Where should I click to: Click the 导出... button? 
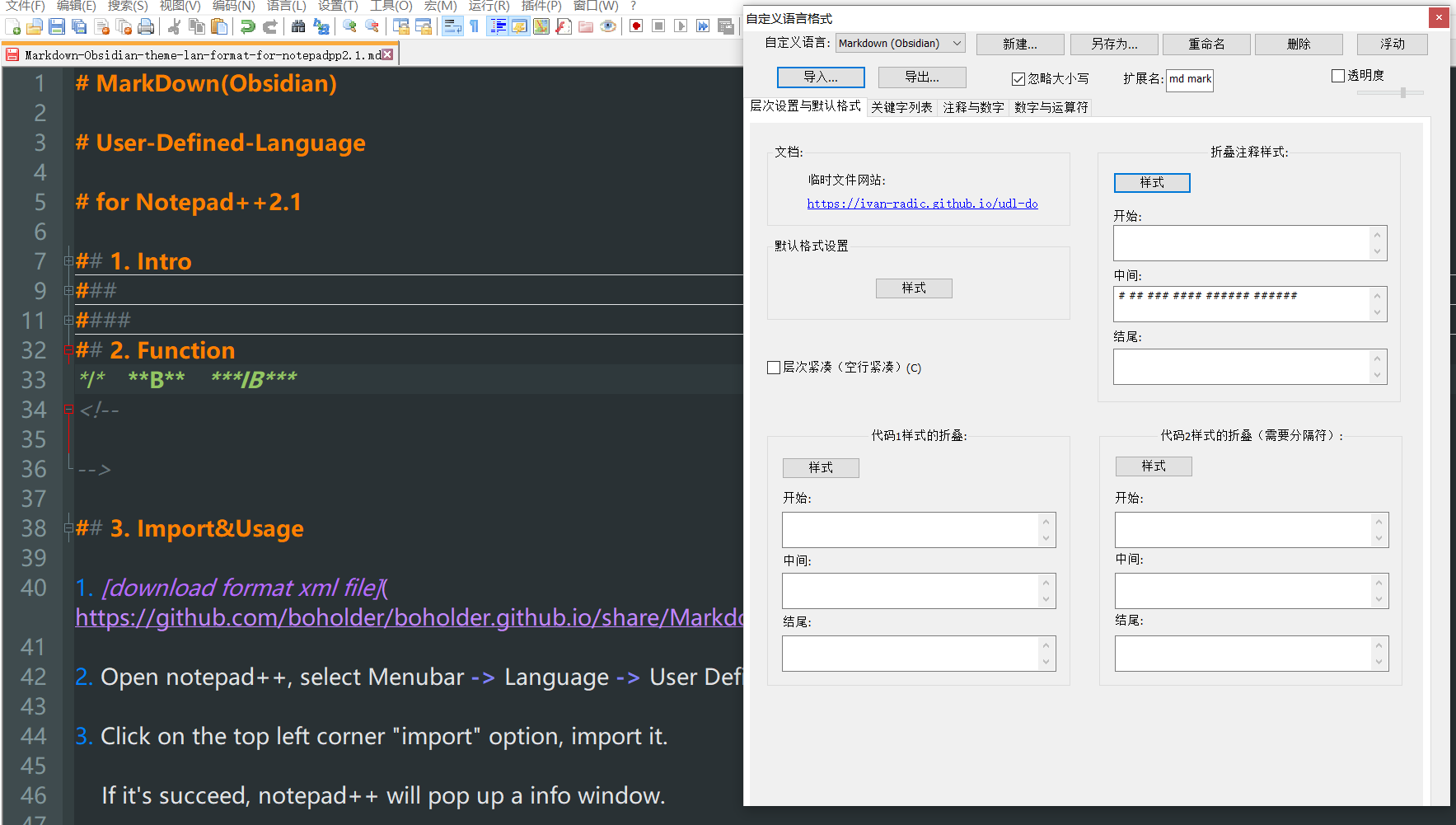click(x=922, y=77)
